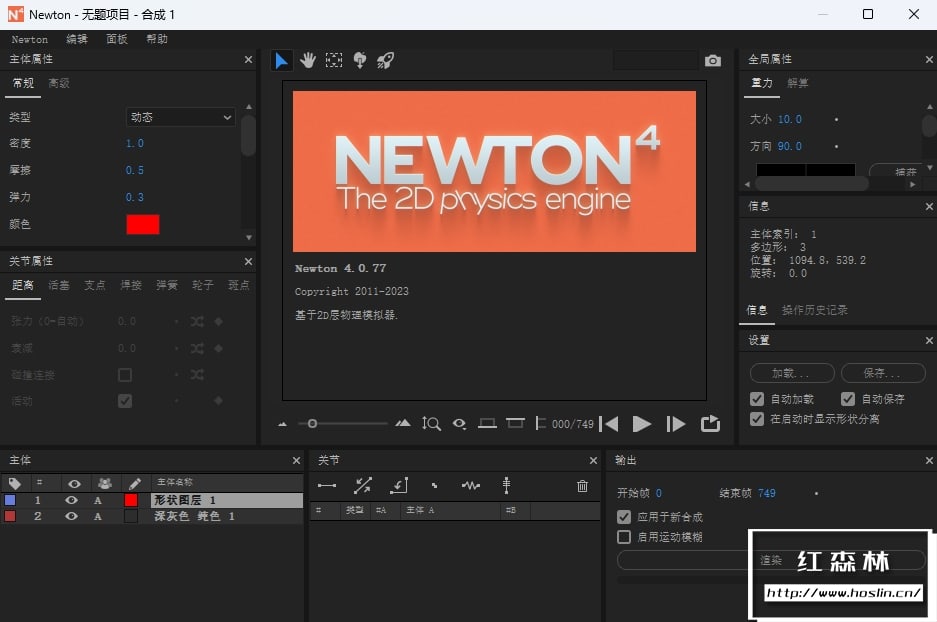This screenshot has height=622, width=937.
Task: Enable 启用运动模糊 motion blur checkbox
Action: (624, 537)
